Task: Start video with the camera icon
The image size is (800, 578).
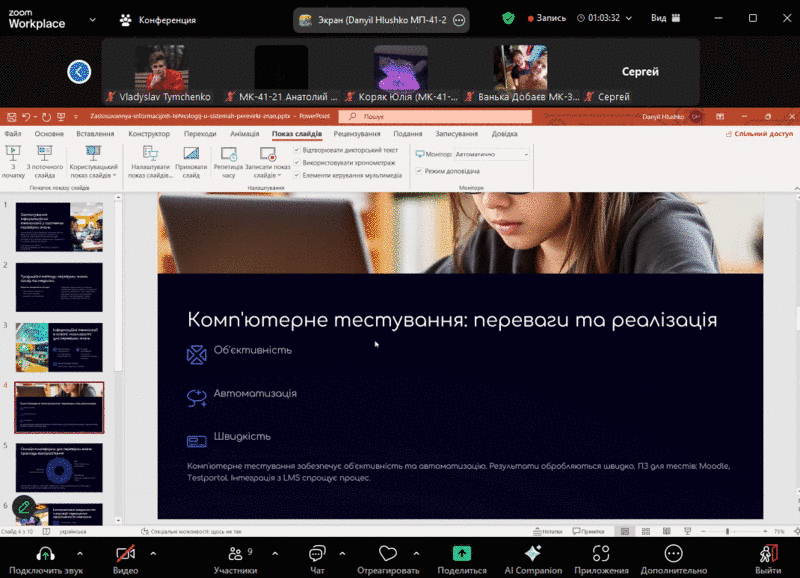Action: coord(125,552)
